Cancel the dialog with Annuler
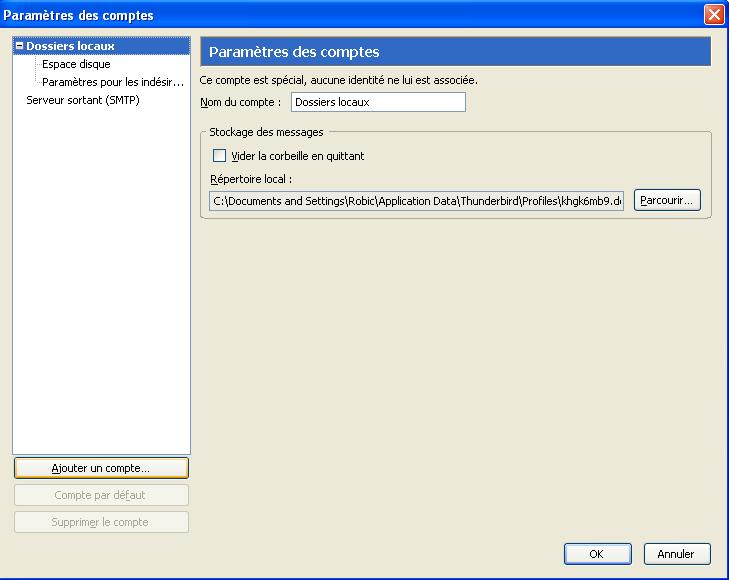The width and height of the screenshot is (729, 580). pos(676,554)
